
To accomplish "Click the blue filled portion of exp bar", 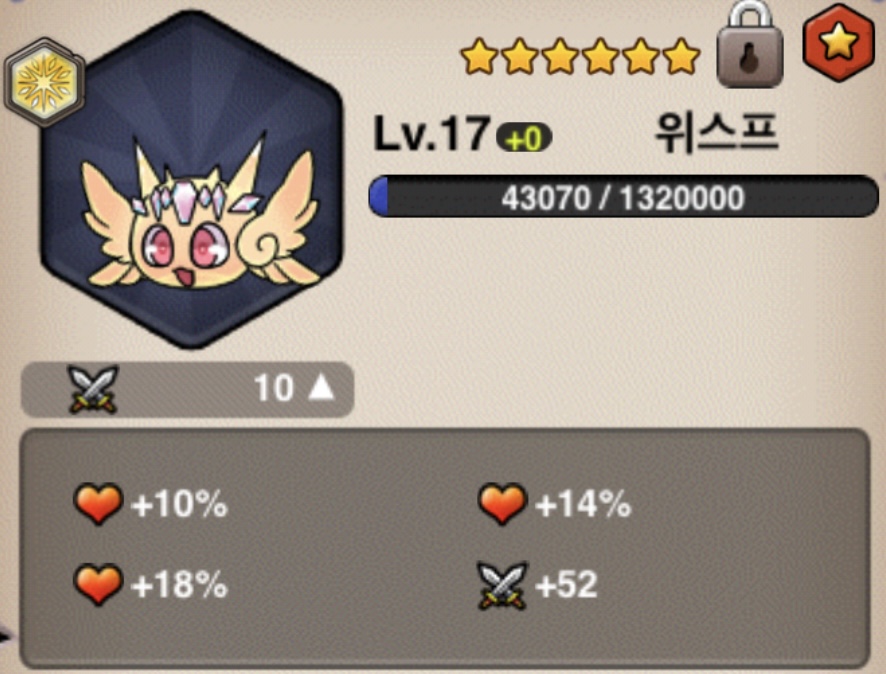I will (379, 197).
